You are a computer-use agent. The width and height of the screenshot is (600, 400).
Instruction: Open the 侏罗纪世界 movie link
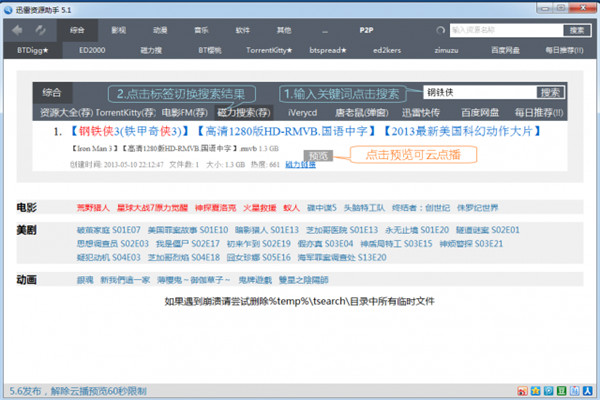tap(478, 208)
